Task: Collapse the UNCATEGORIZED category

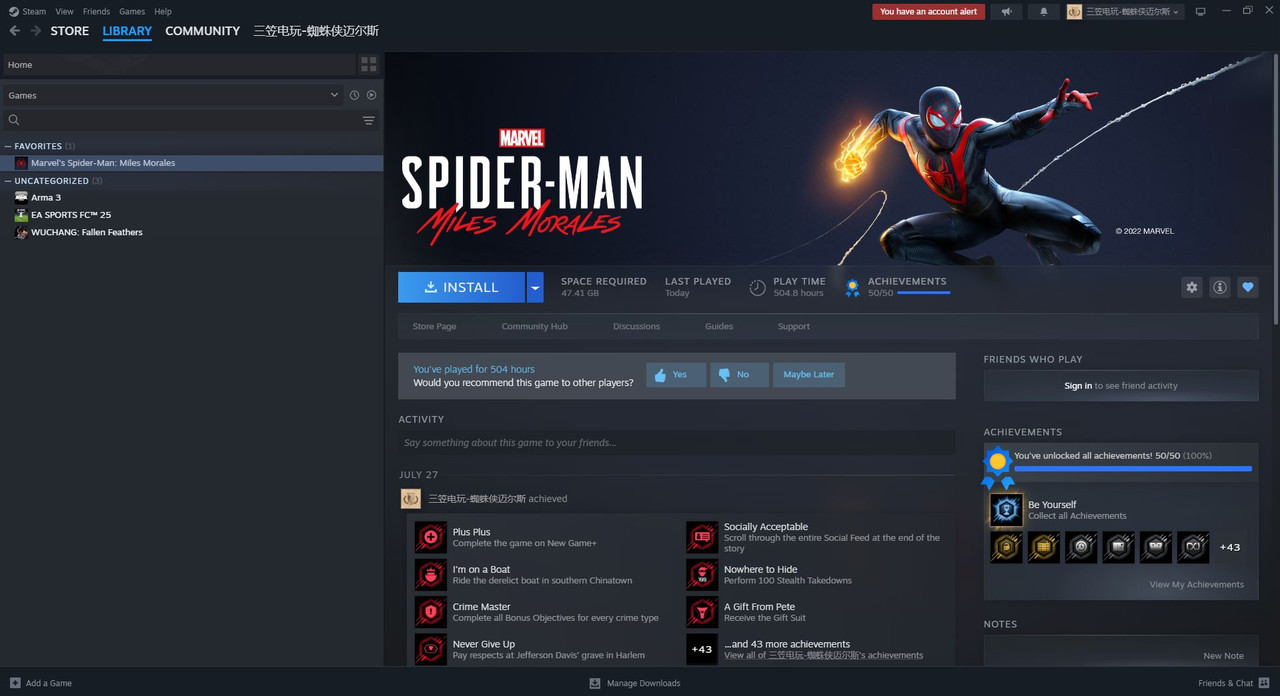Action: [9, 181]
